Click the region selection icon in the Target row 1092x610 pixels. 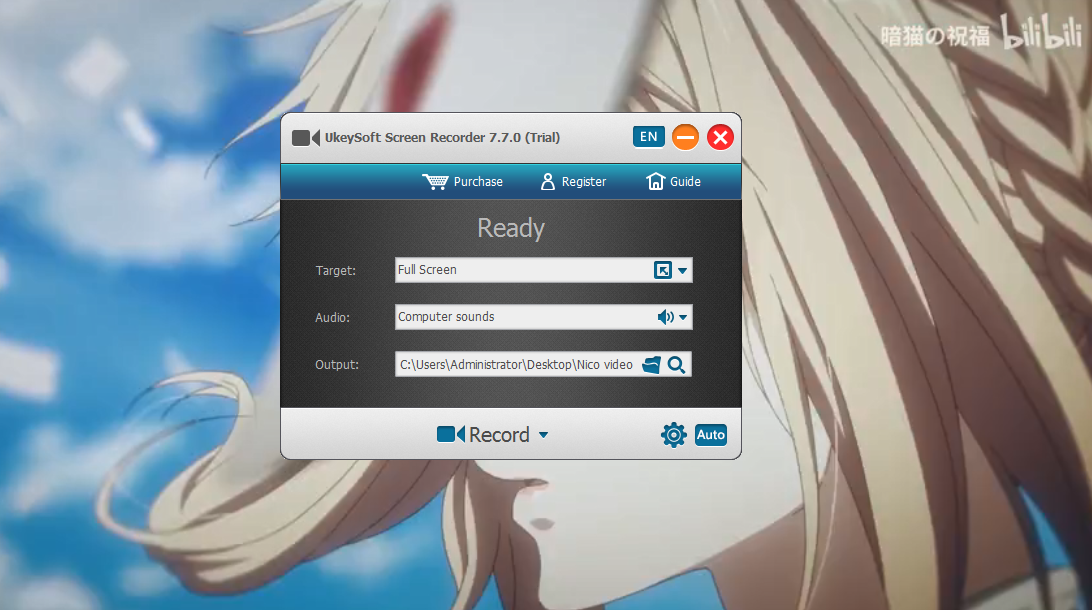click(x=662, y=270)
